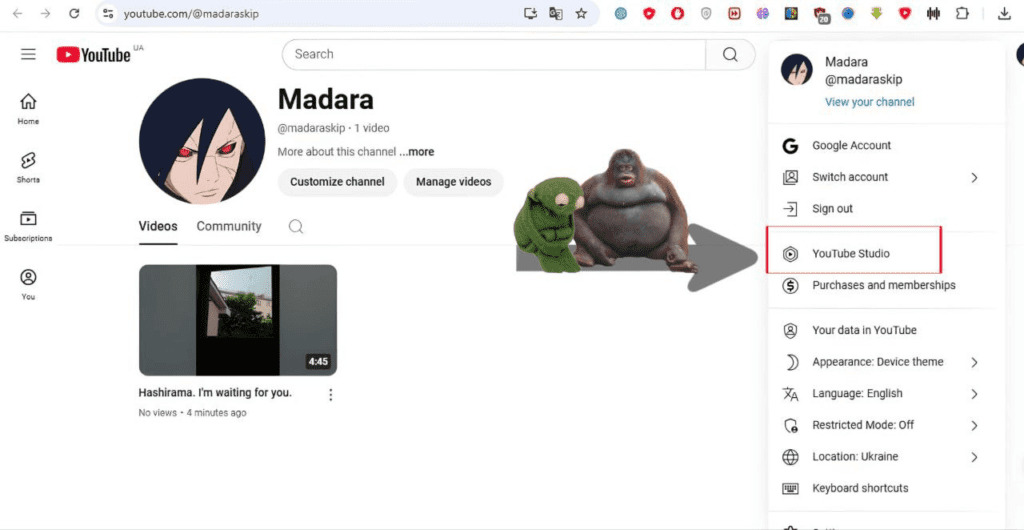Screen dimensions: 1024x530
Task: Go back in browser history
Action: coord(17,13)
